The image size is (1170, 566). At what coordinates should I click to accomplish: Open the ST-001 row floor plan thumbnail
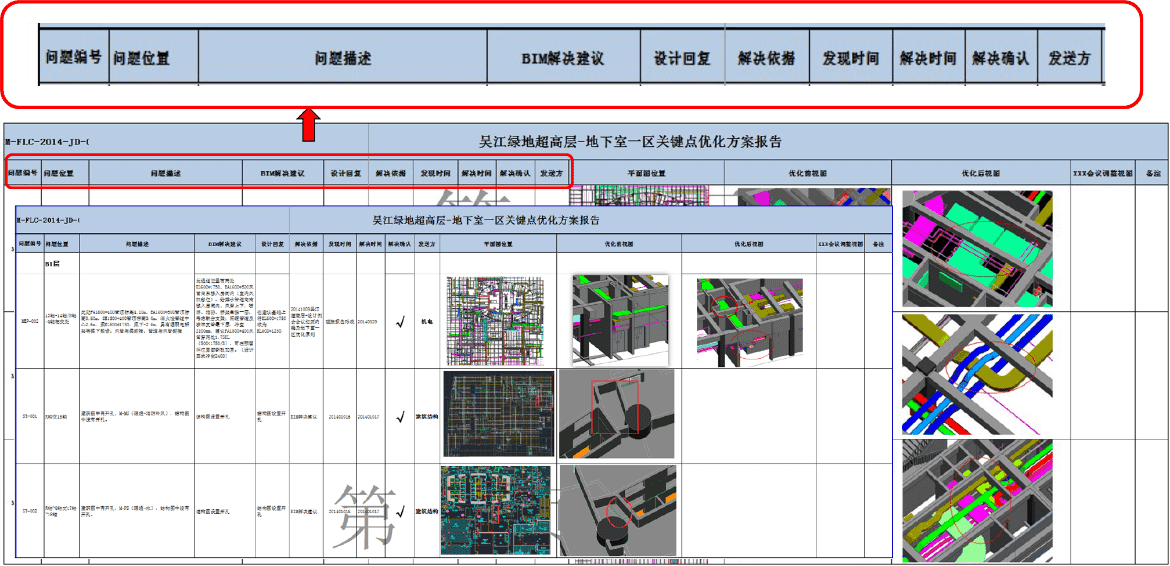pos(498,415)
